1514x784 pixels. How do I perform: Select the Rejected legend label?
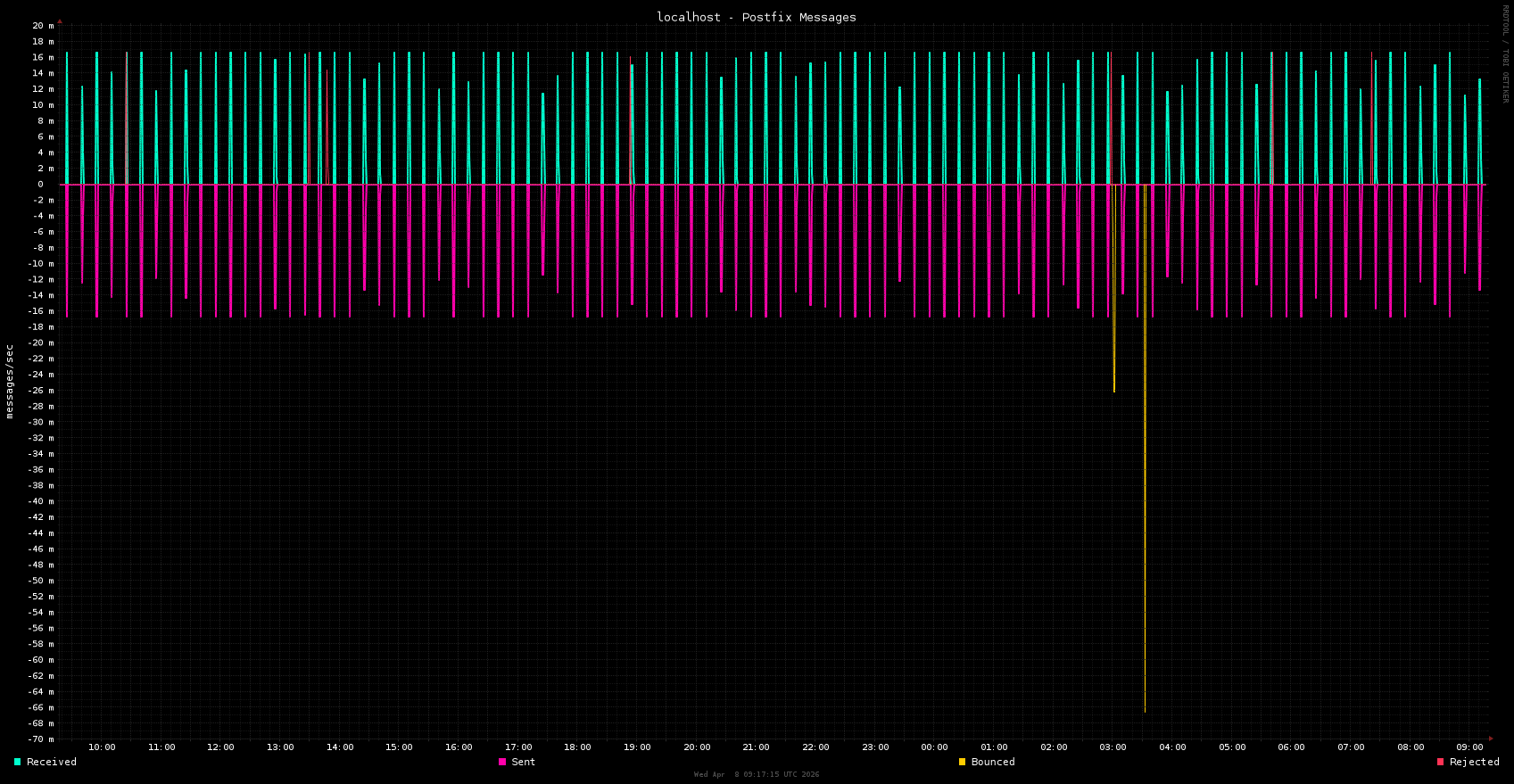(x=1474, y=762)
